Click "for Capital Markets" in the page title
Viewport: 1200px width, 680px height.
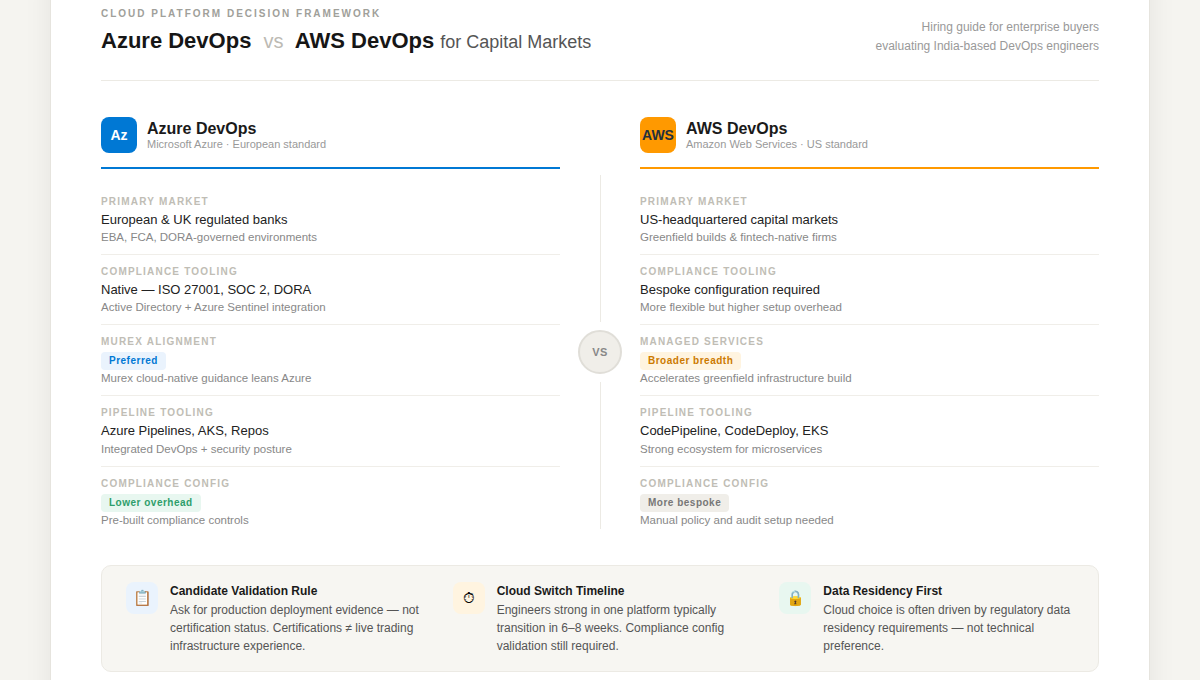tap(516, 42)
